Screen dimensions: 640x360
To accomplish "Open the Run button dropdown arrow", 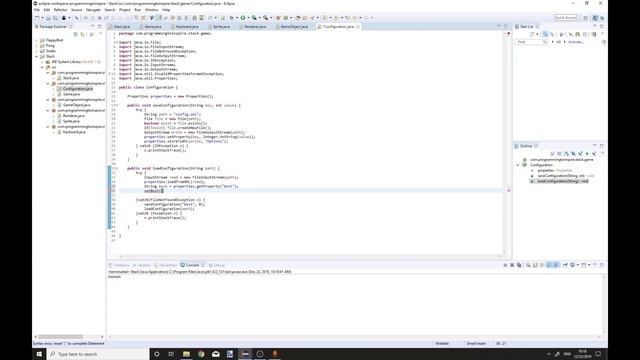I will point(248,18).
